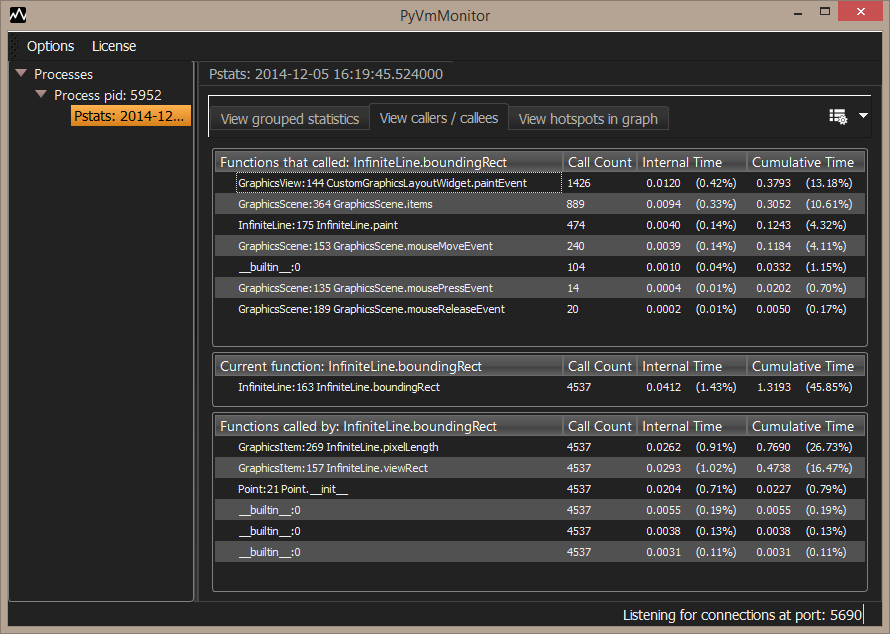Select GraphicsScene.mousePressEvent row
The height and width of the screenshot is (634, 890).
[x=540, y=288]
